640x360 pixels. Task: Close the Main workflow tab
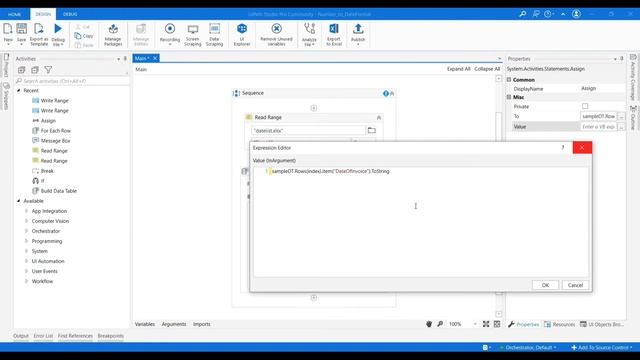[155, 58]
